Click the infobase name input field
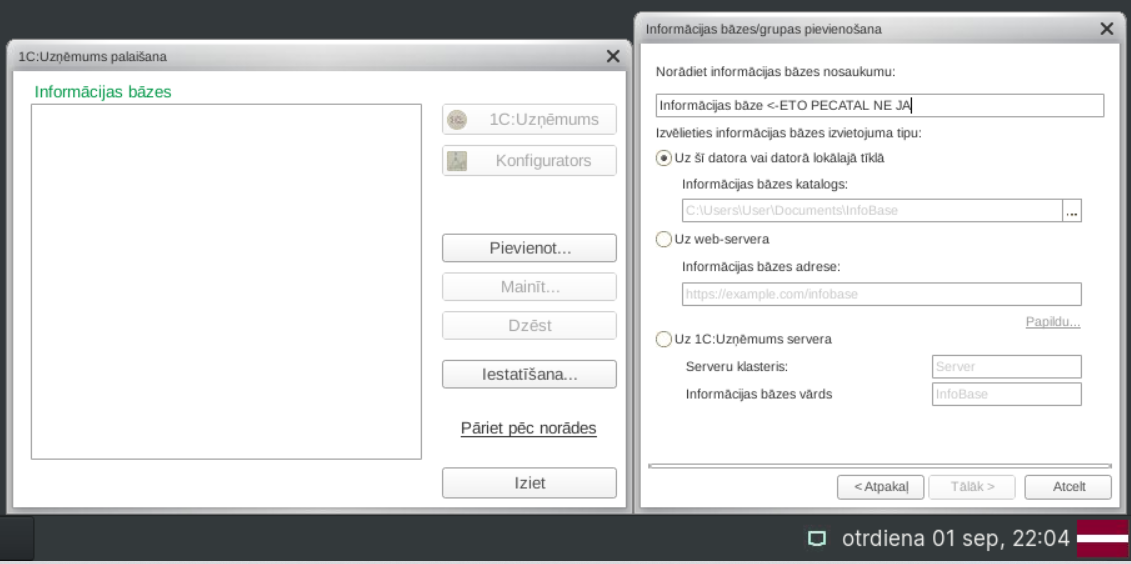The image size is (1131, 564). pos(879,105)
